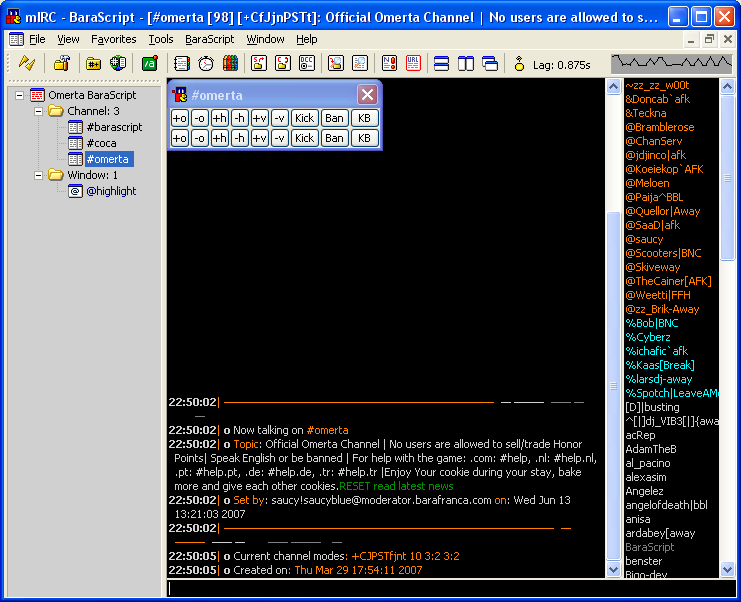Image resolution: width=741 pixels, height=602 pixels.
Task: Open the Address Book toolbar icon
Action: 181,63
